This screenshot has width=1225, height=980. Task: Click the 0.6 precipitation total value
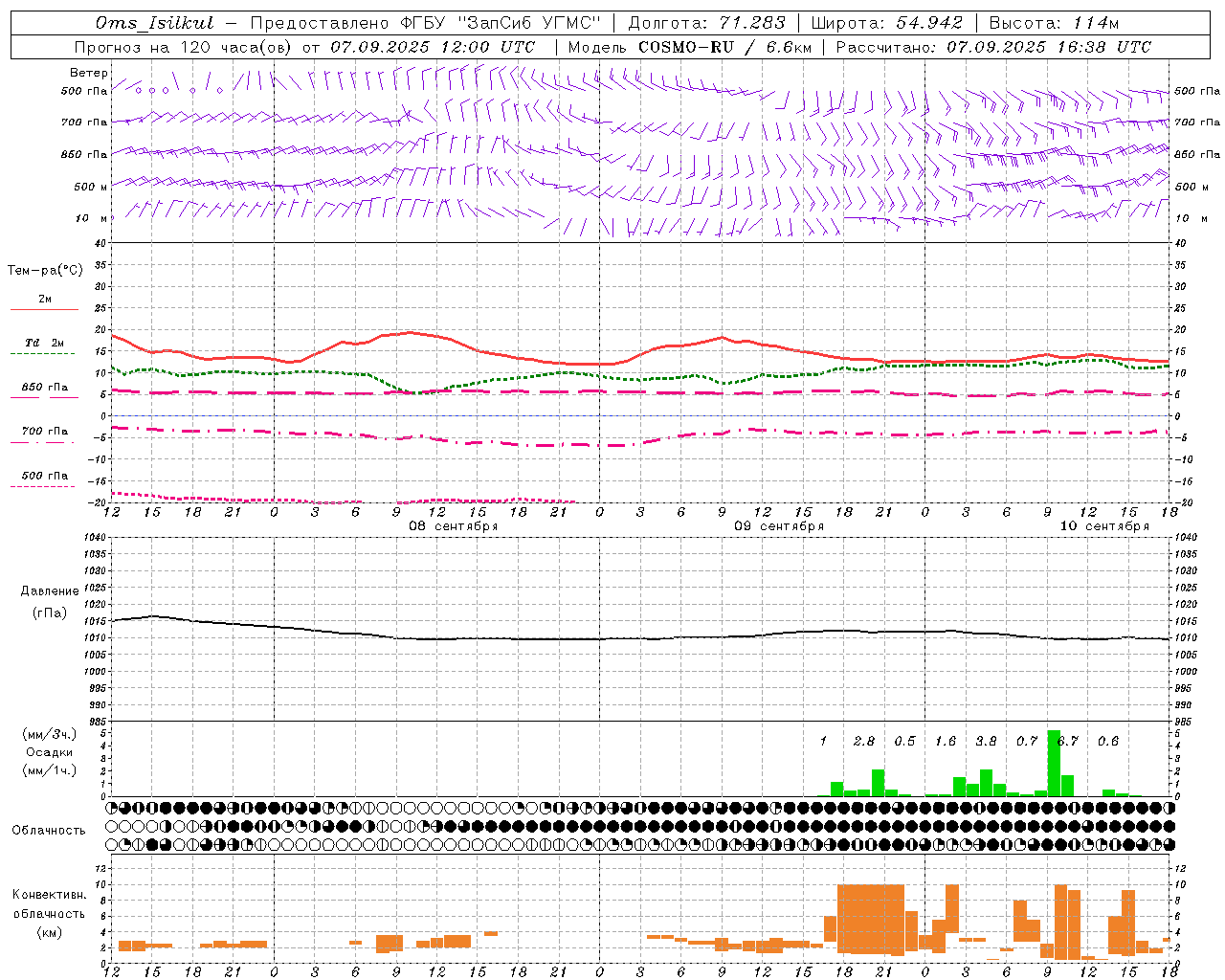coord(1108,741)
